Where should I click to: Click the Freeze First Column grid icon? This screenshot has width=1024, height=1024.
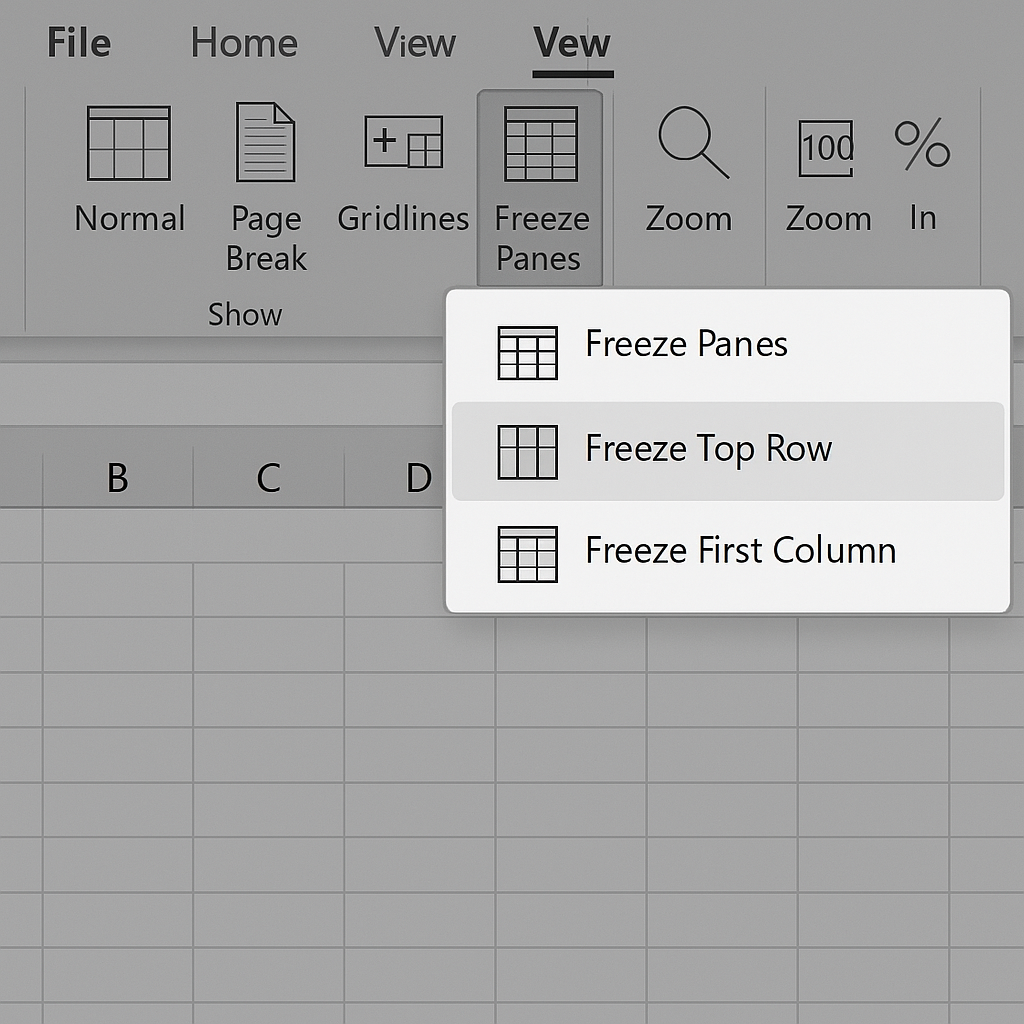(527, 554)
